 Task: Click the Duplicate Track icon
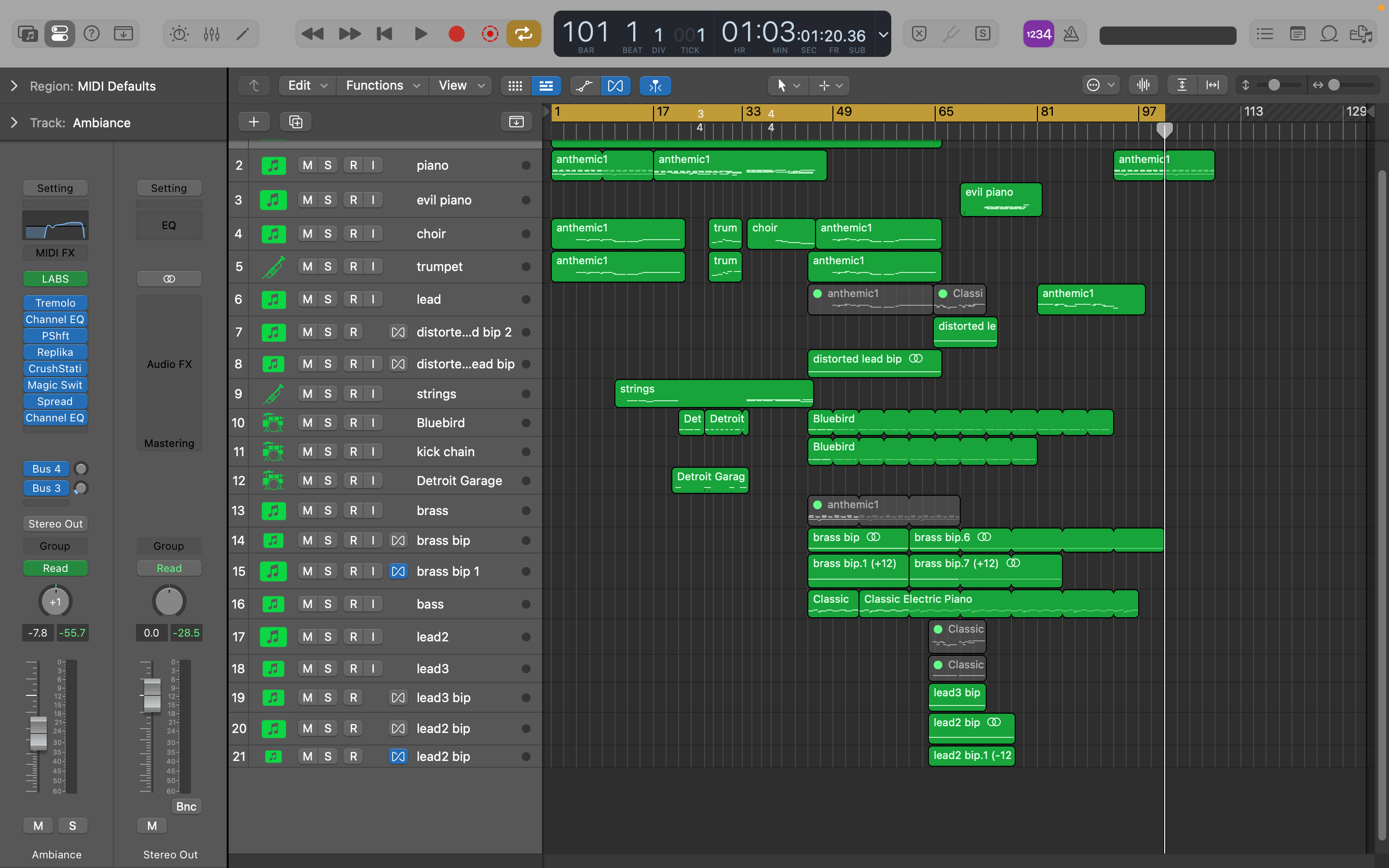[x=296, y=122]
